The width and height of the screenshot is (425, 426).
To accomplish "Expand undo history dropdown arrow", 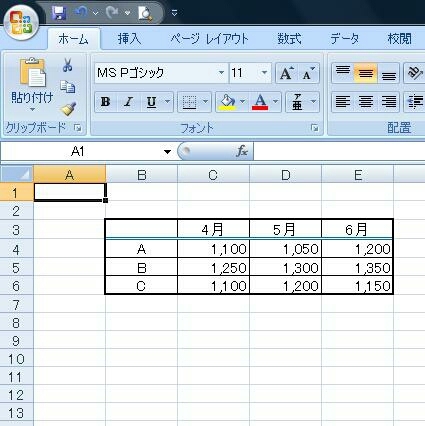I will [95, 13].
